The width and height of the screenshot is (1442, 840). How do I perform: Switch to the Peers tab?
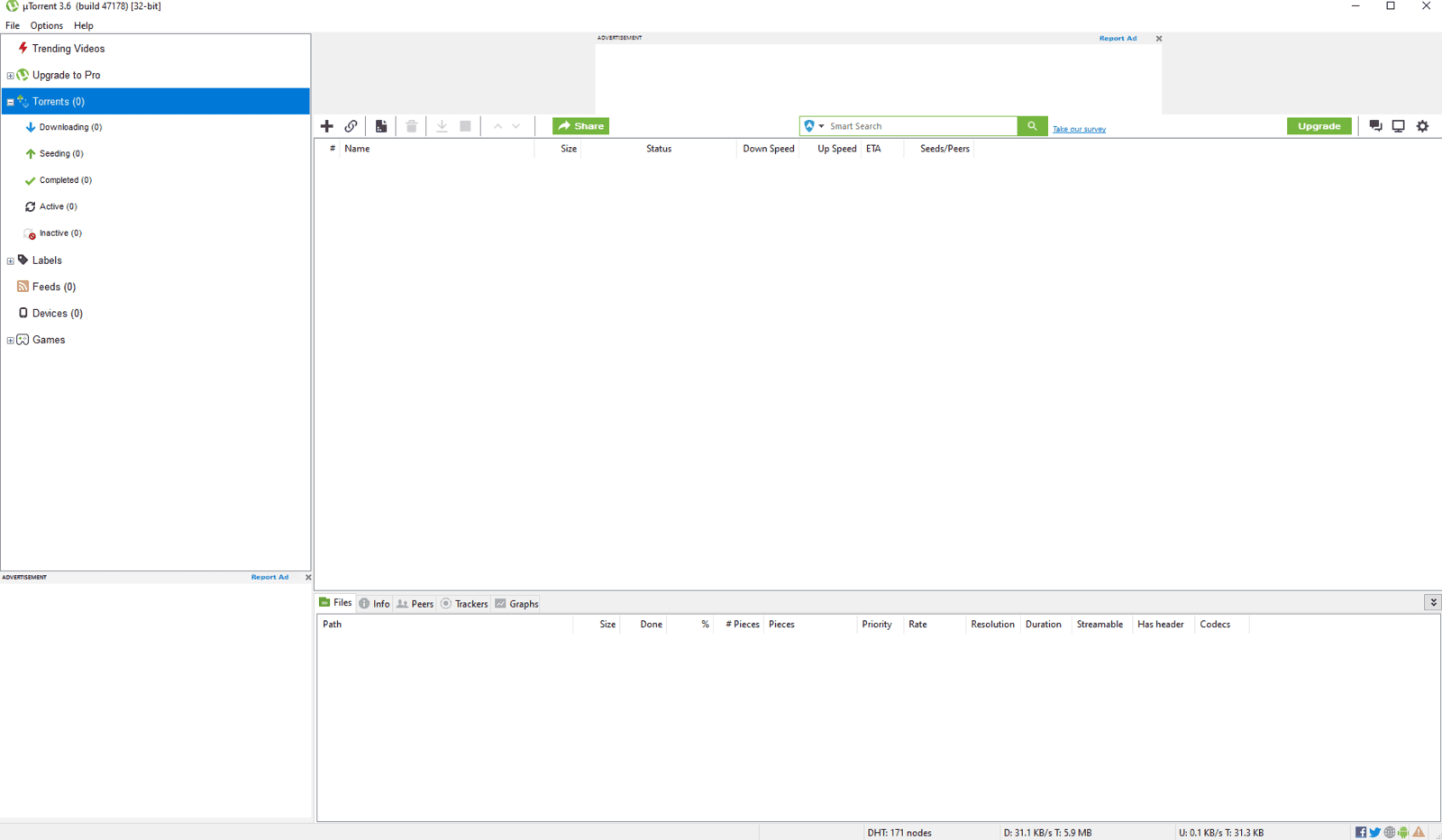click(x=415, y=604)
